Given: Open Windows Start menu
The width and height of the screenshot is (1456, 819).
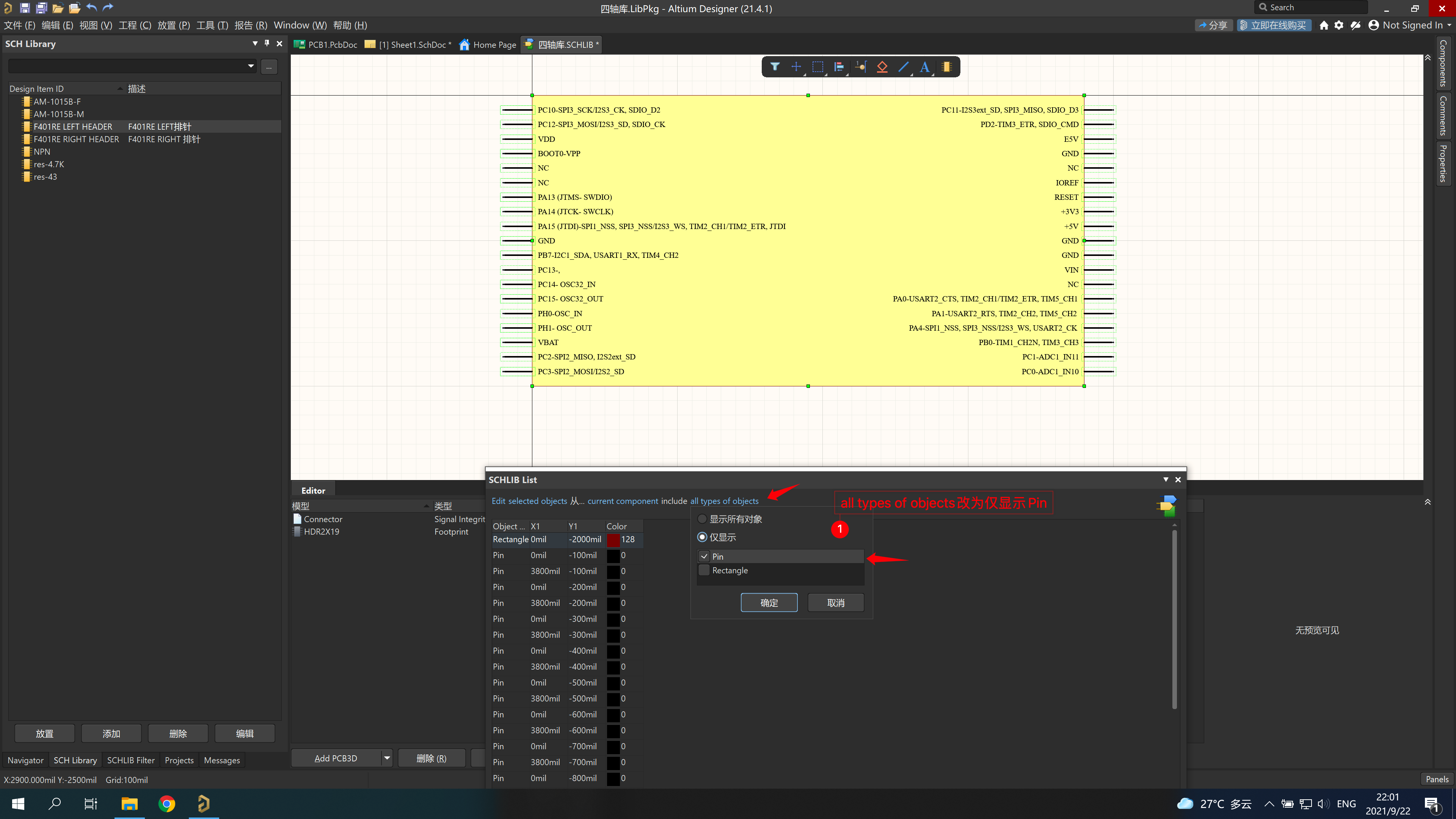Looking at the screenshot, I should (18, 803).
